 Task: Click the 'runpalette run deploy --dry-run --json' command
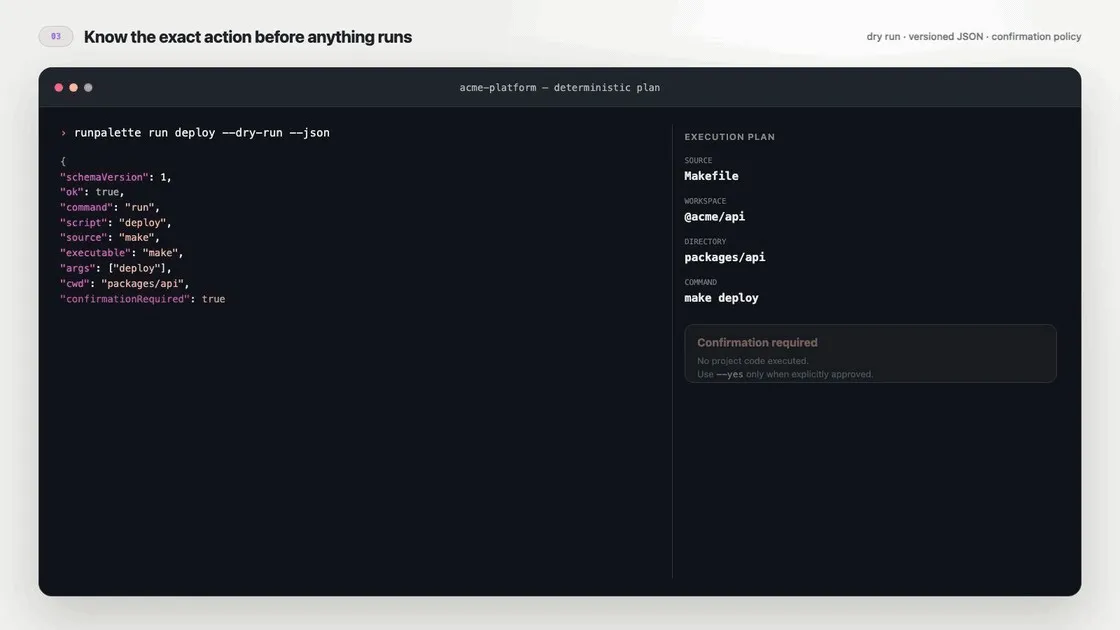point(202,133)
